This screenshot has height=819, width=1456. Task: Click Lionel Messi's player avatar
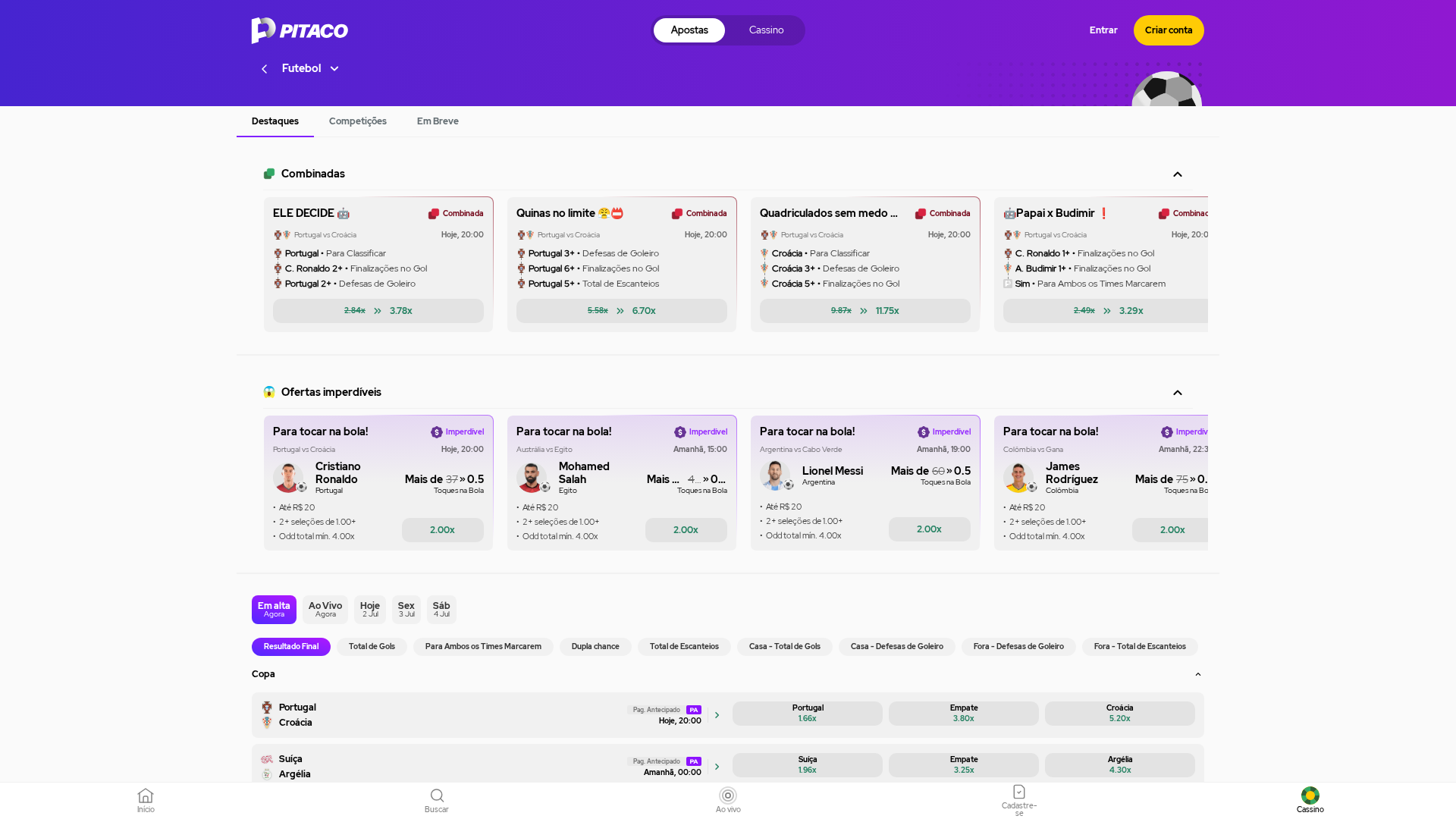click(x=775, y=475)
